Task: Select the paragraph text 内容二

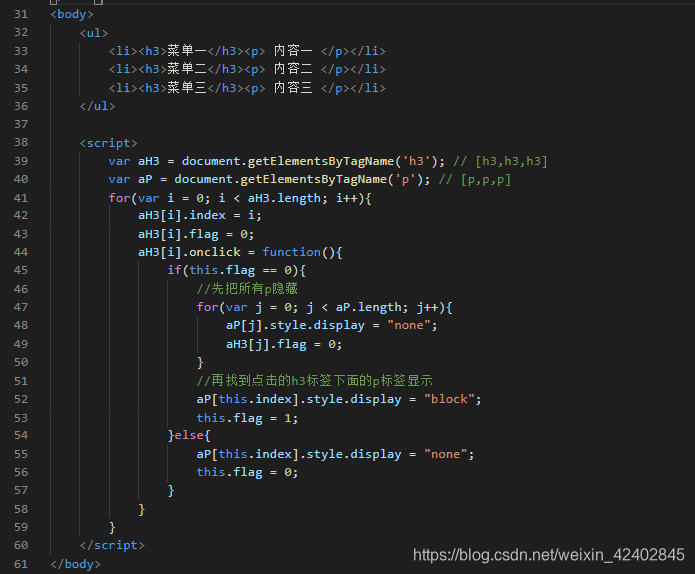Action: pos(293,69)
